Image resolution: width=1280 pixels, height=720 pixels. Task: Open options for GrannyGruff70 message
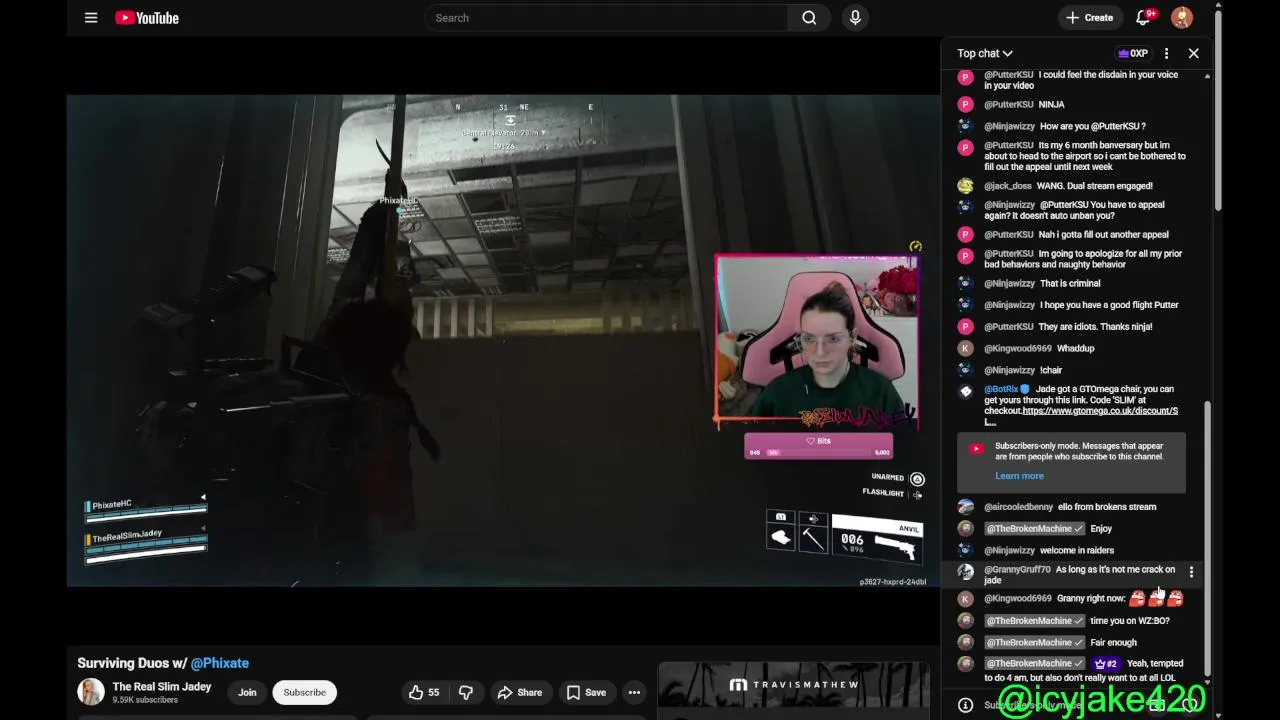point(1191,572)
